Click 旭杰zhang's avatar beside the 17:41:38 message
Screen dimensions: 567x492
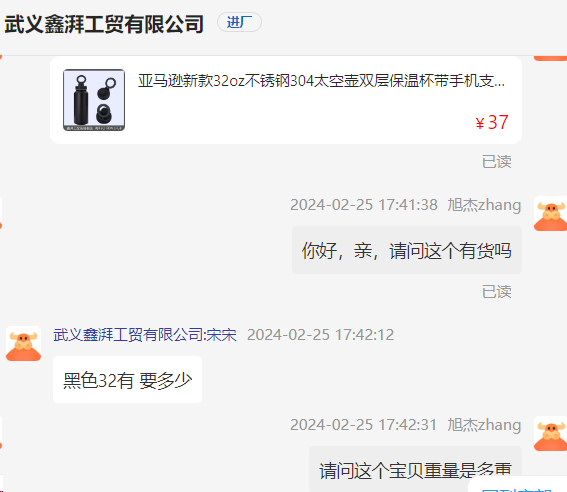point(550,214)
